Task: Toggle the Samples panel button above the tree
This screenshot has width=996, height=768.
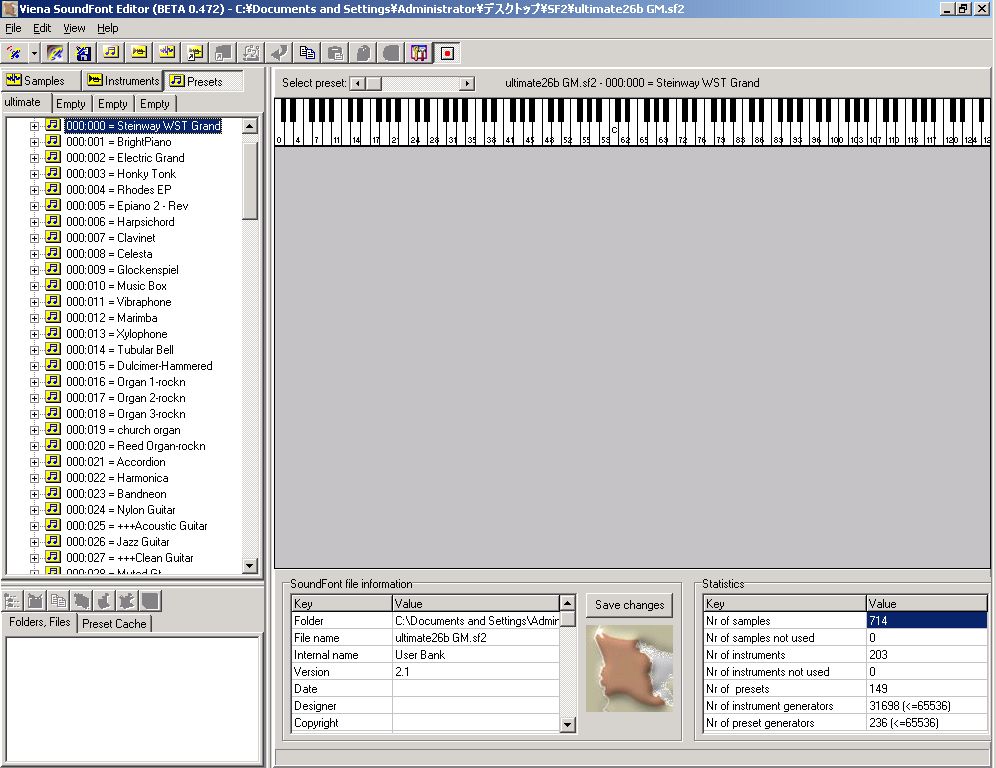Action: pos(41,80)
